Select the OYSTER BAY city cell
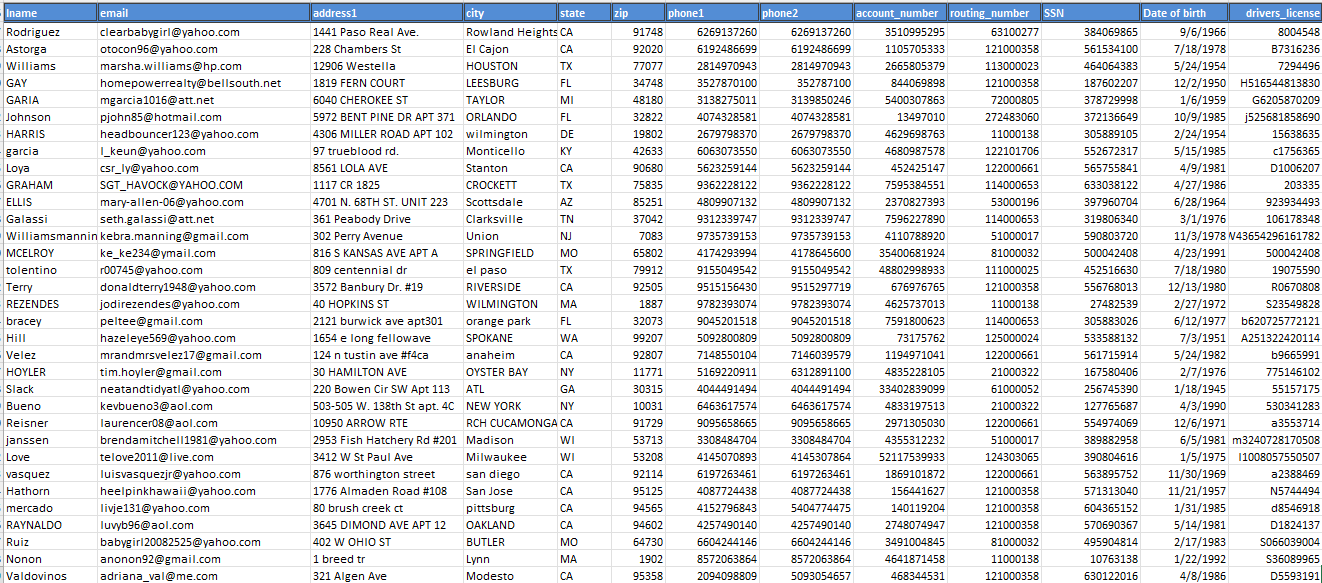This screenshot has height=583, width=1322. tap(510, 372)
